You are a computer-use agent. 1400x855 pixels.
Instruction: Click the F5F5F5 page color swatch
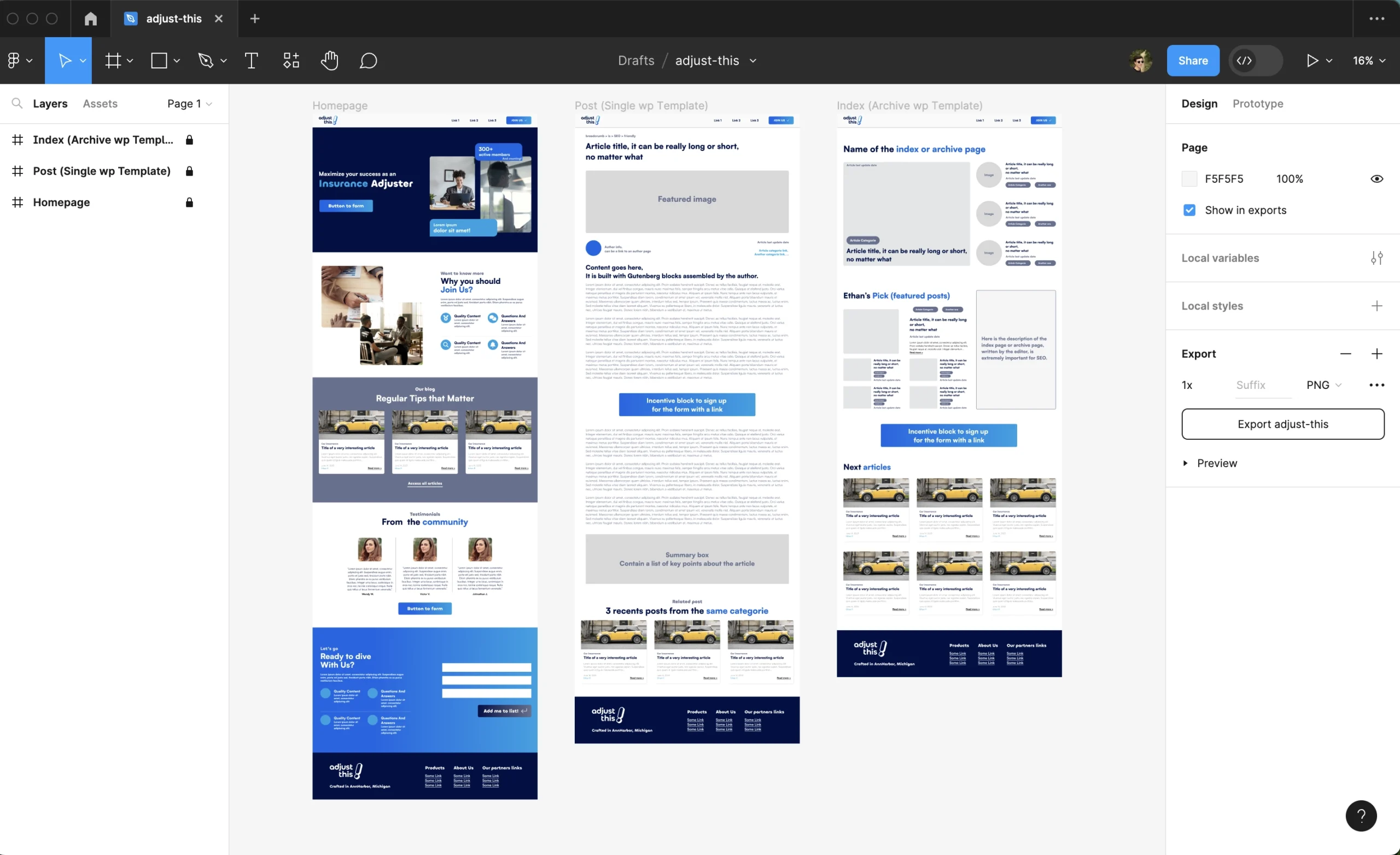point(1189,179)
